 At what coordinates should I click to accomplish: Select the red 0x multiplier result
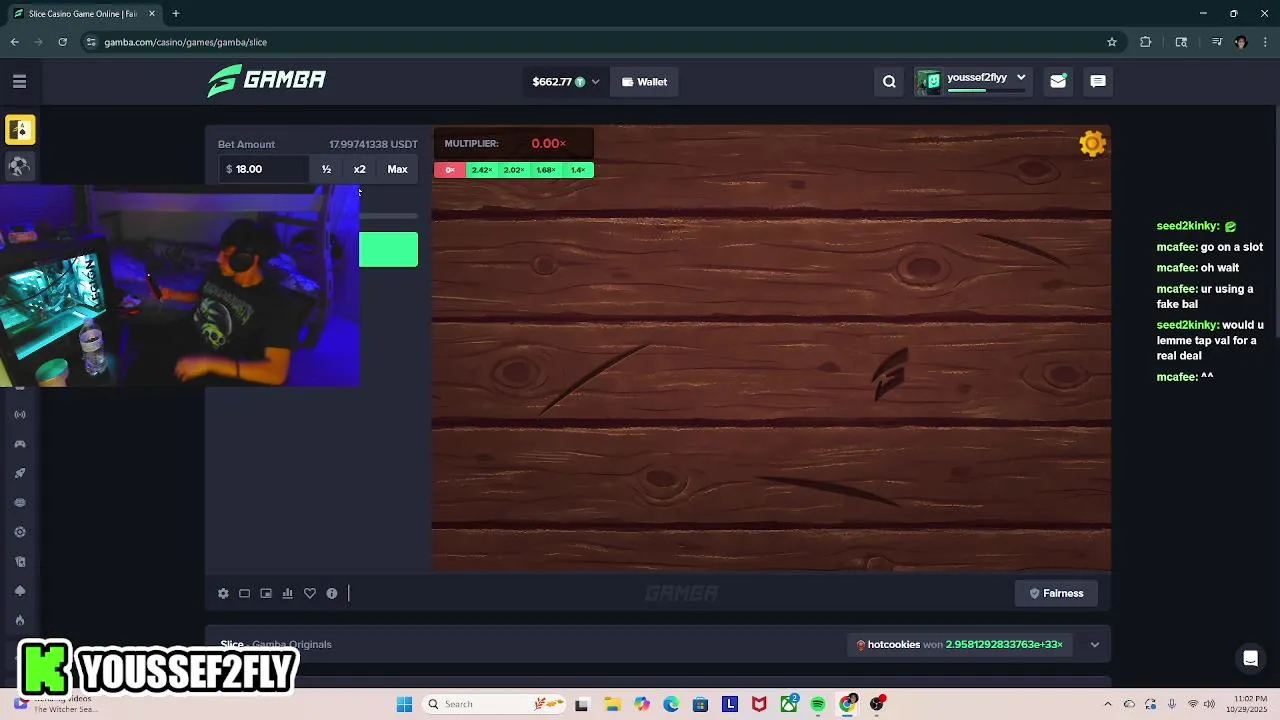450,170
